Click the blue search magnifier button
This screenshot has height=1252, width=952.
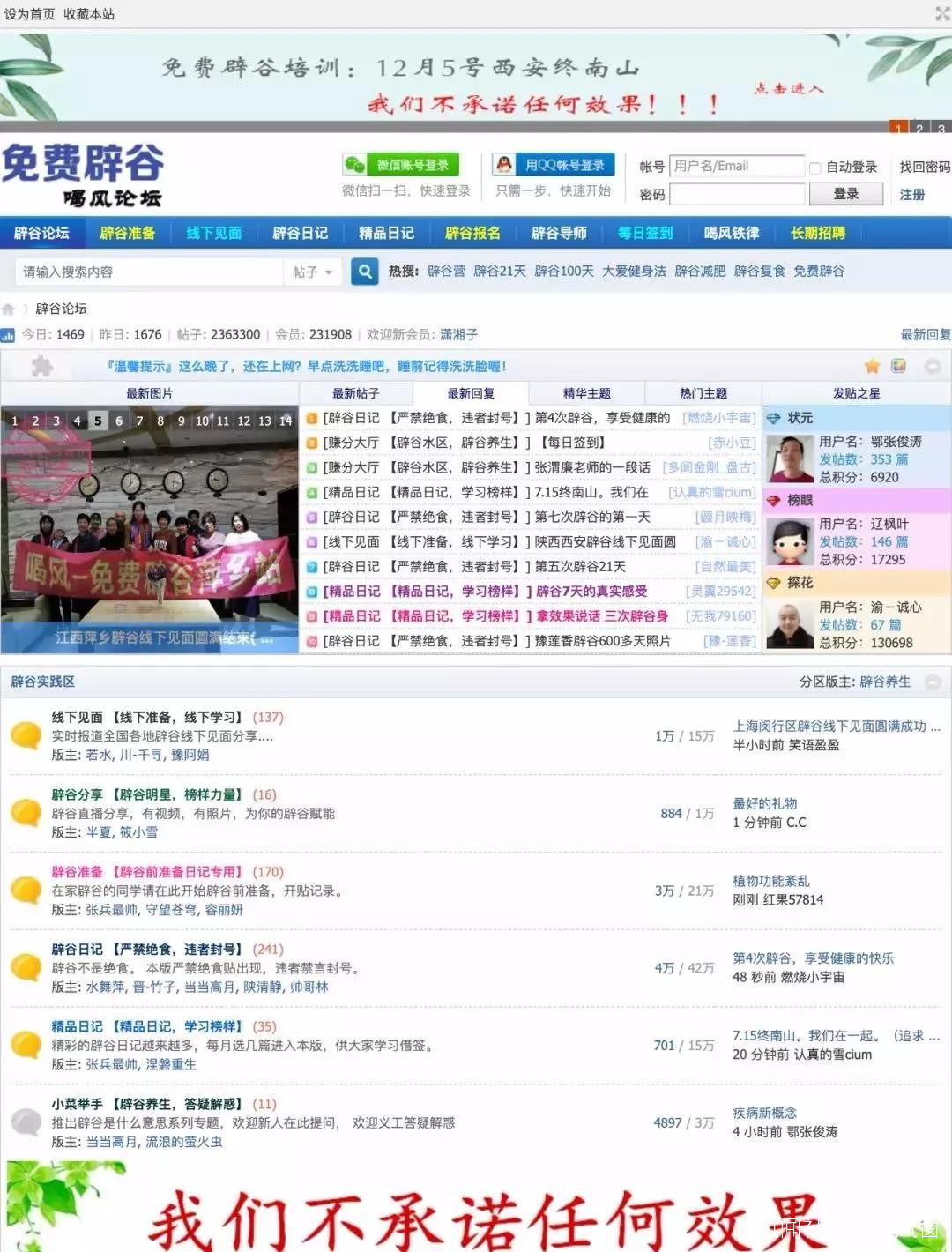pos(364,272)
